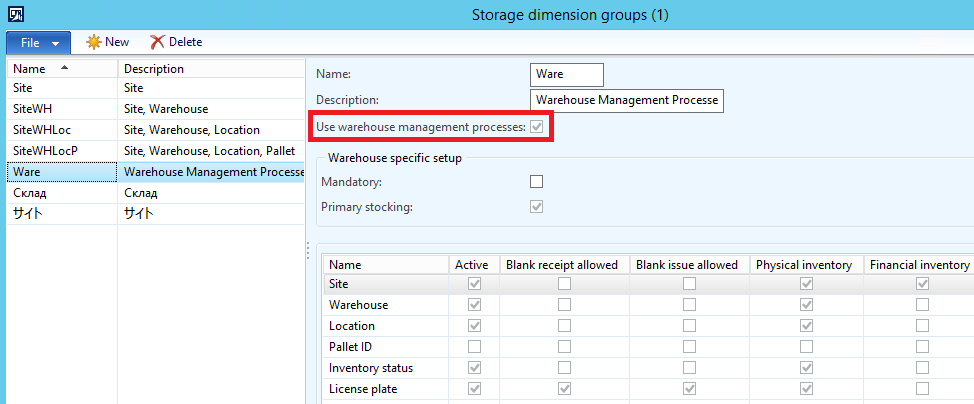This screenshot has height=404, width=974.
Task: Click the Description text field
Action: point(625,100)
